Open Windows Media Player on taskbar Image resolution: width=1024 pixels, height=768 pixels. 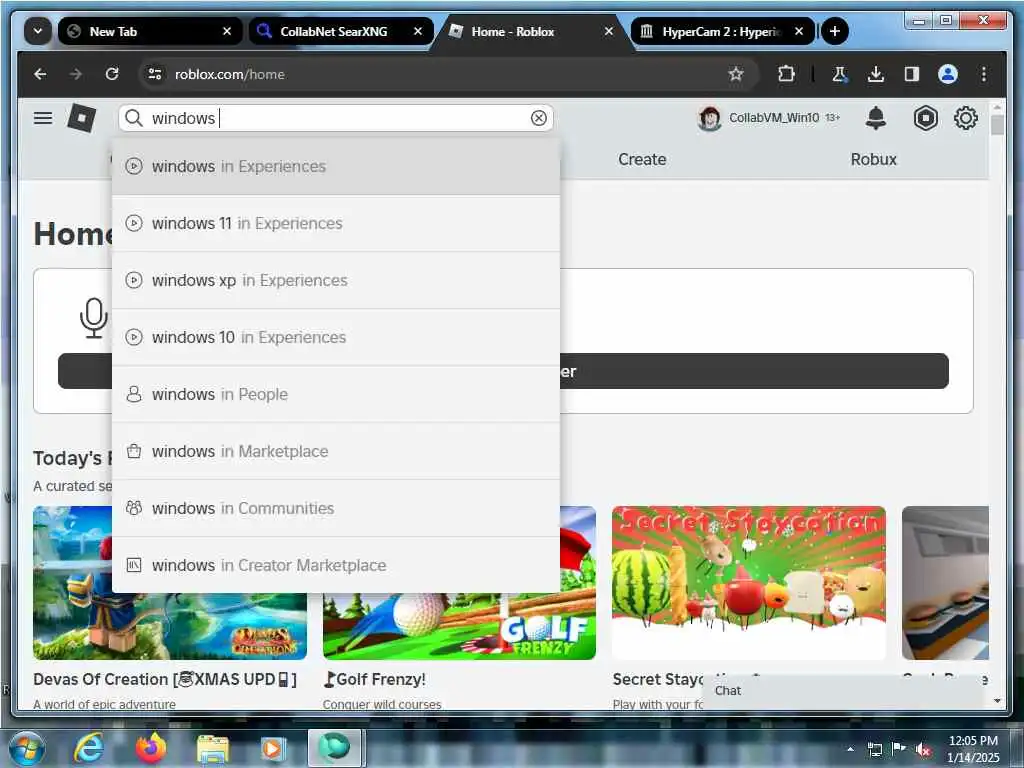click(272, 748)
